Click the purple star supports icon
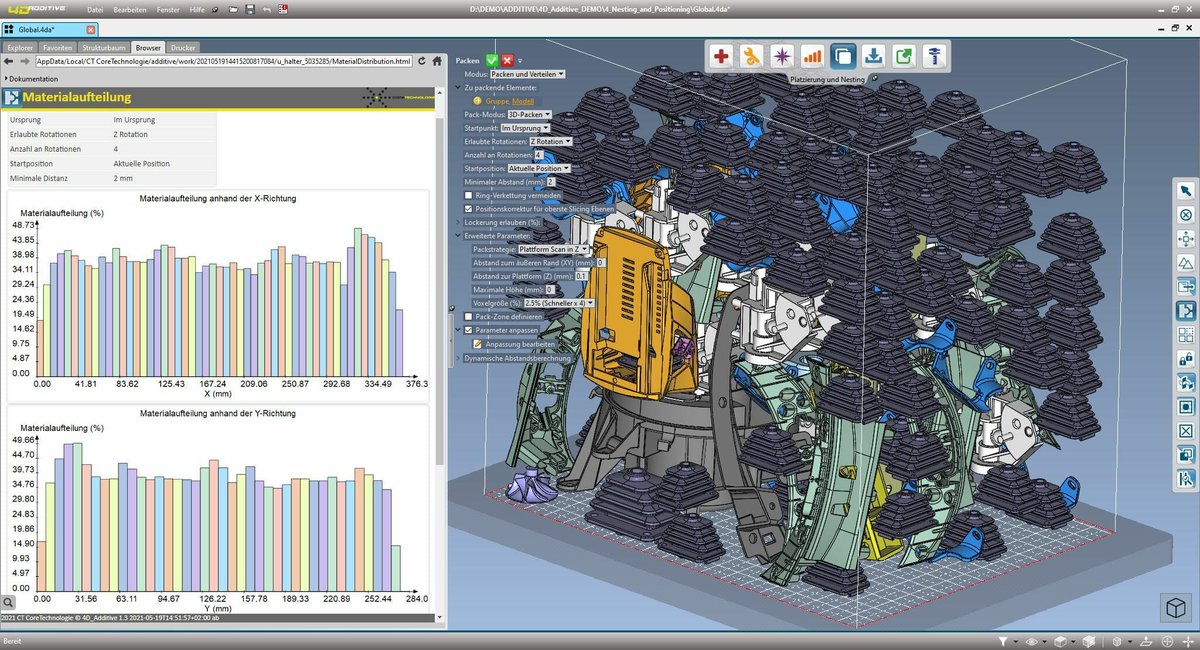The image size is (1200, 650). [x=782, y=56]
